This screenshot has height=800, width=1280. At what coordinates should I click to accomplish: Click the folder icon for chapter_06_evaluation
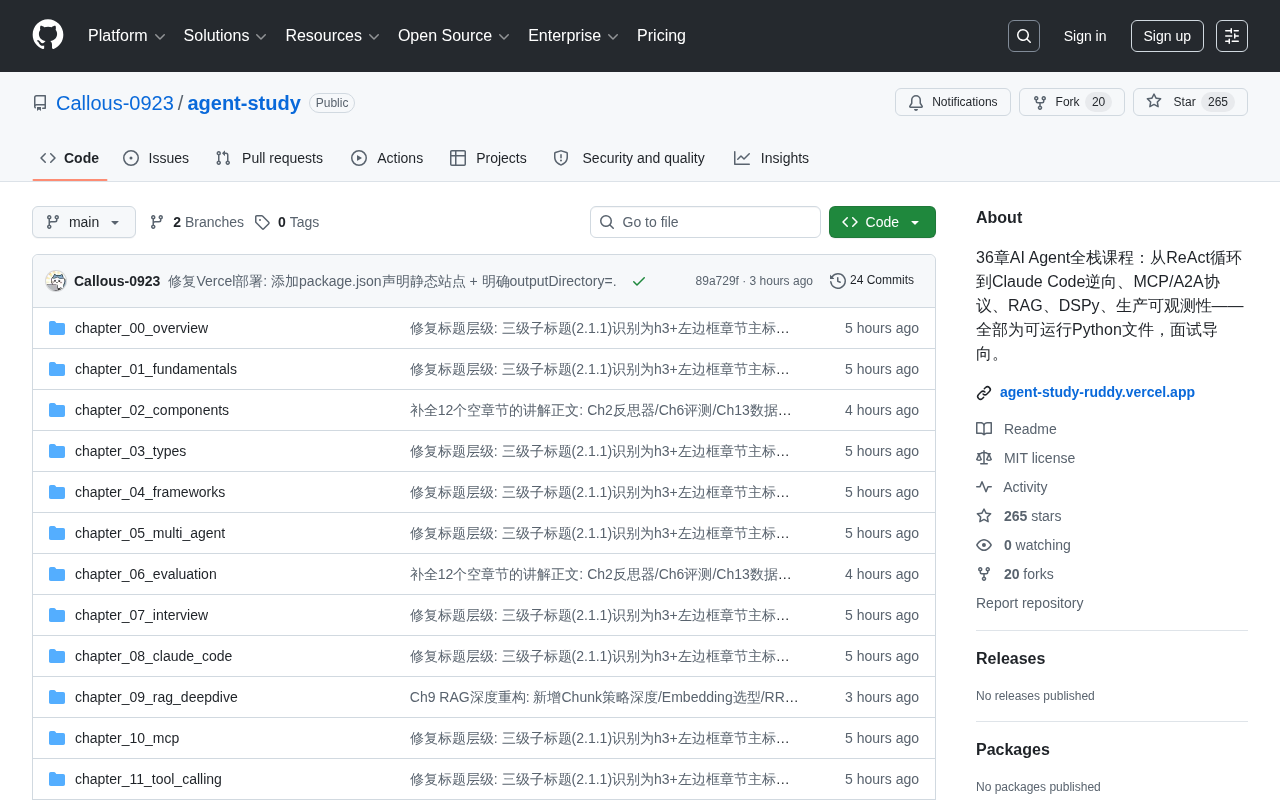coord(57,574)
